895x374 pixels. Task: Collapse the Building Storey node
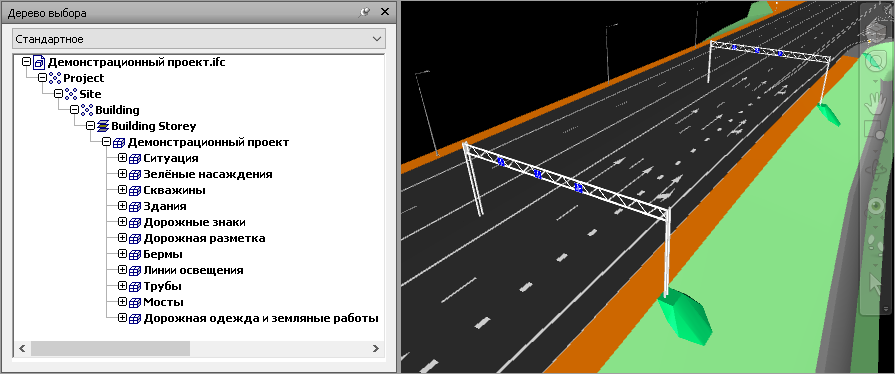point(90,126)
